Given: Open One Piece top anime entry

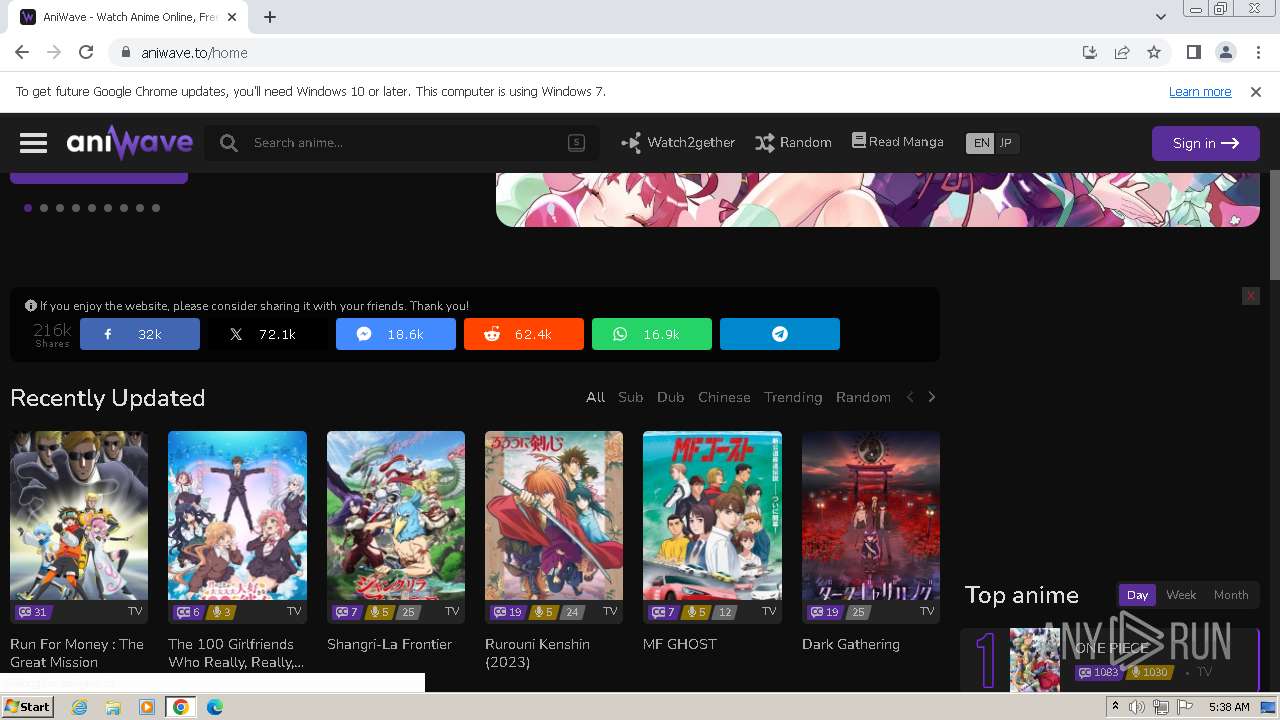Looking at the screenshot, I should click(x=1110, y=660).
